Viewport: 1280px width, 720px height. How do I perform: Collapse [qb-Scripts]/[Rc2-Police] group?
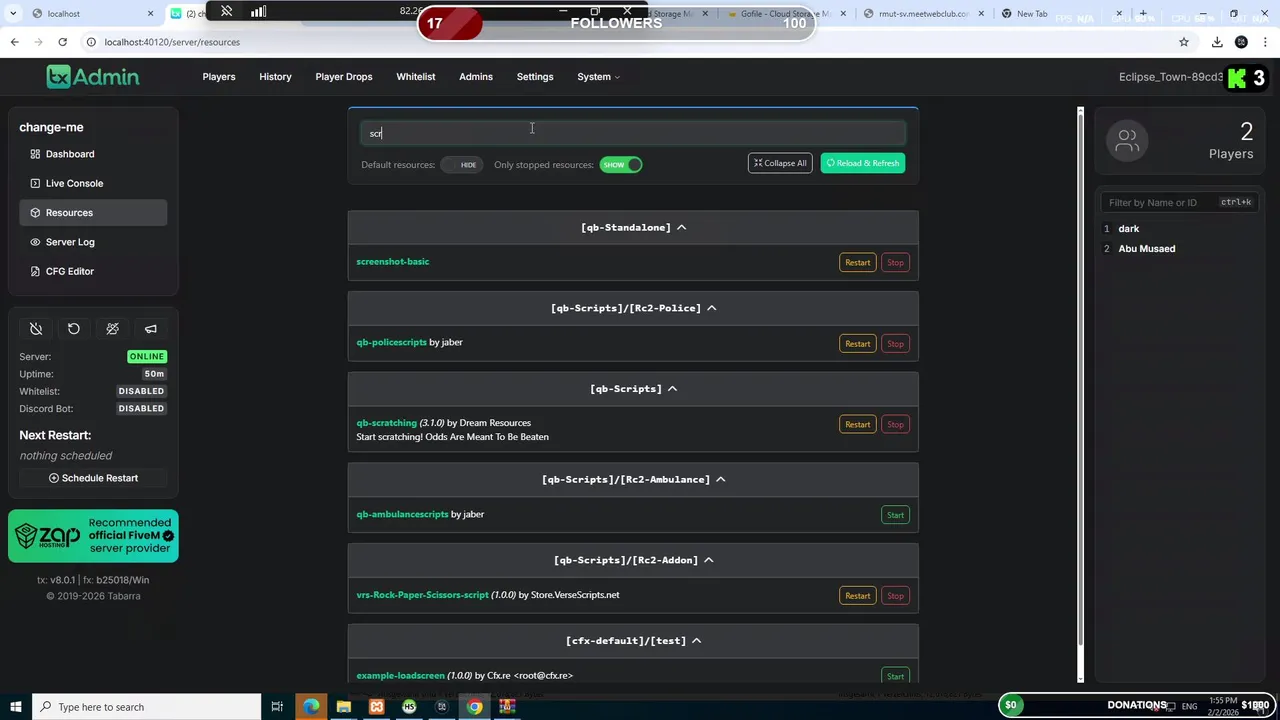(x=633, y=308)
